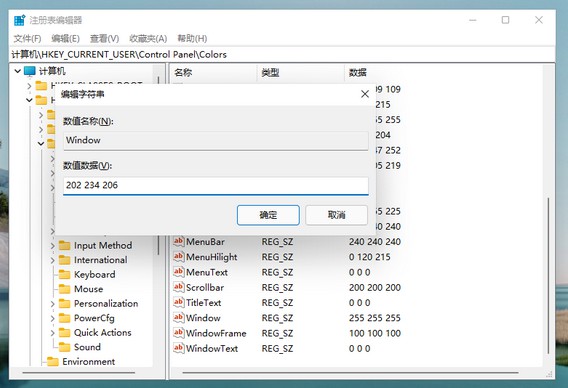Click REG_SZ type in TitleText row
The image size is (568, 388).
277,303
